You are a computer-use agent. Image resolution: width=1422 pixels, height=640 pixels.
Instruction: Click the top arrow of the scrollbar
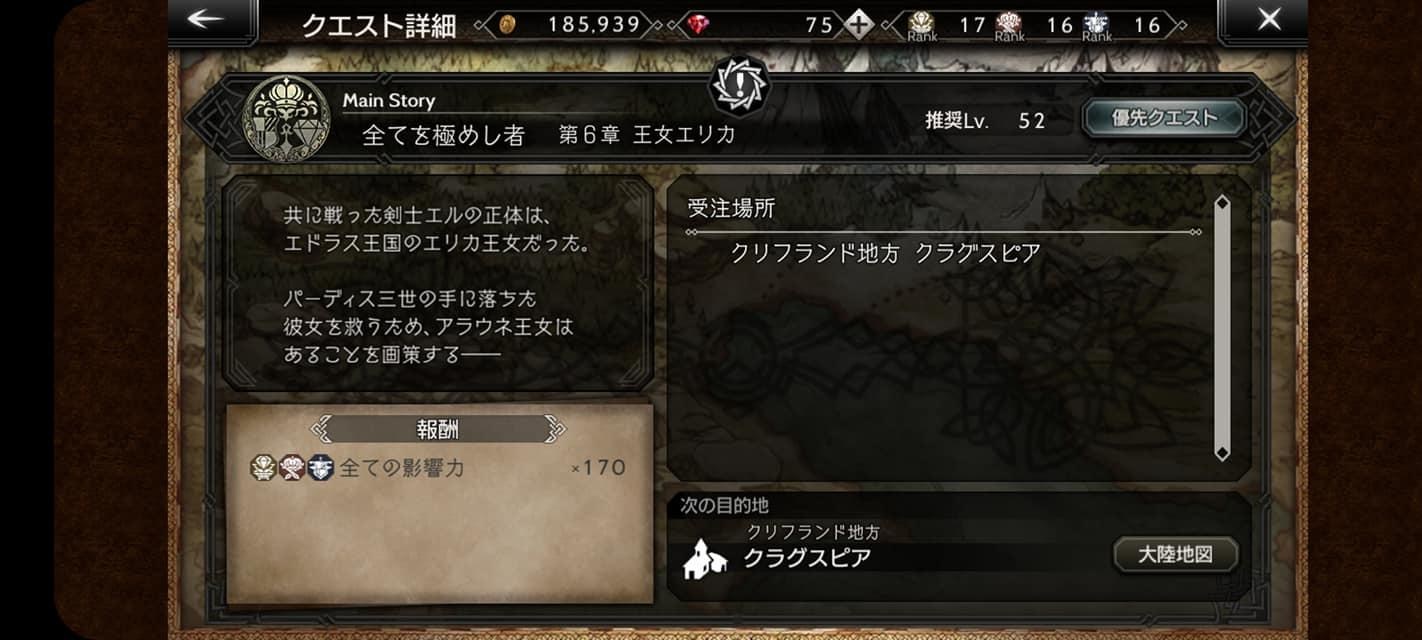[1221, 204]
